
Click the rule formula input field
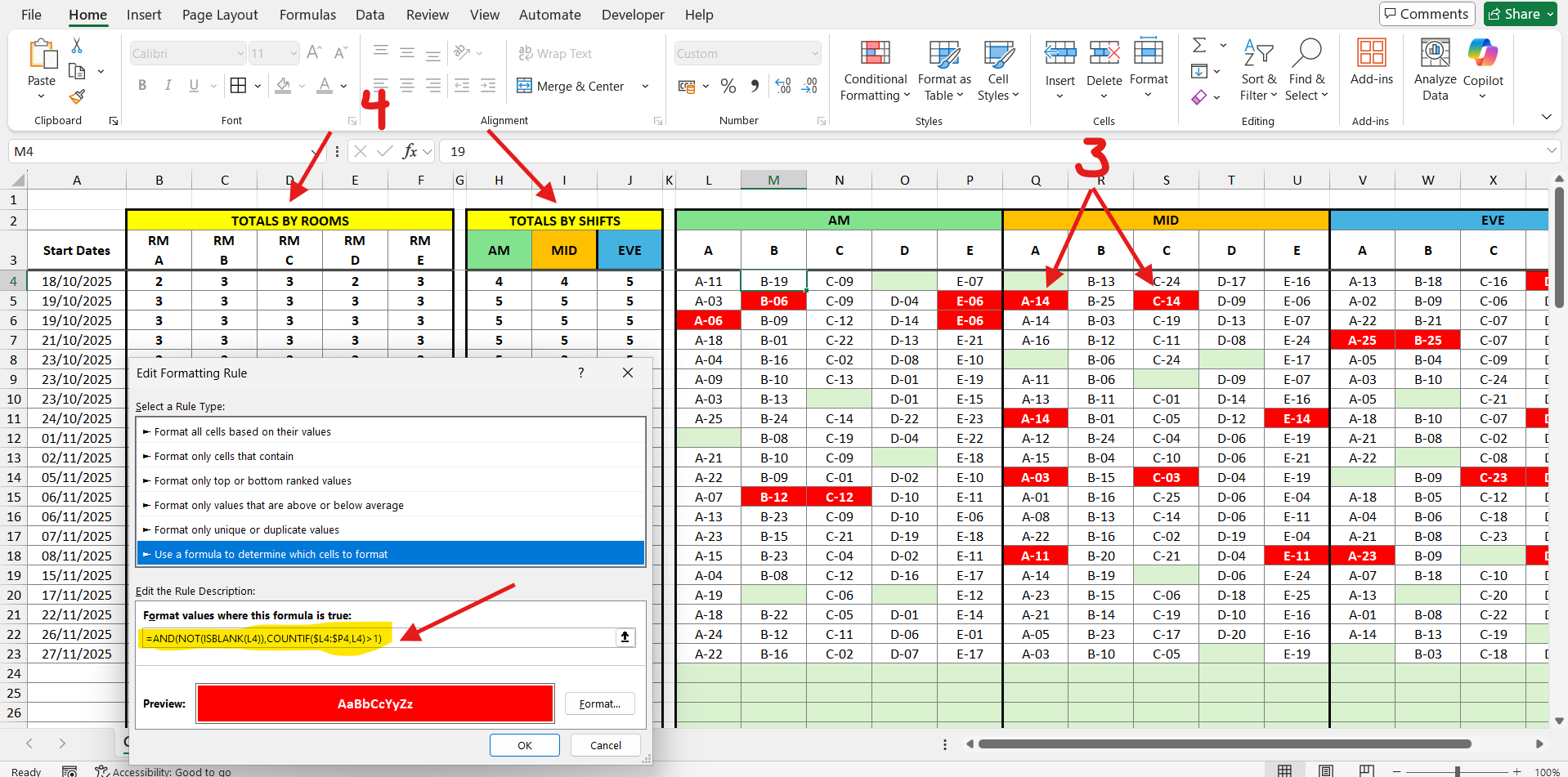379,637
